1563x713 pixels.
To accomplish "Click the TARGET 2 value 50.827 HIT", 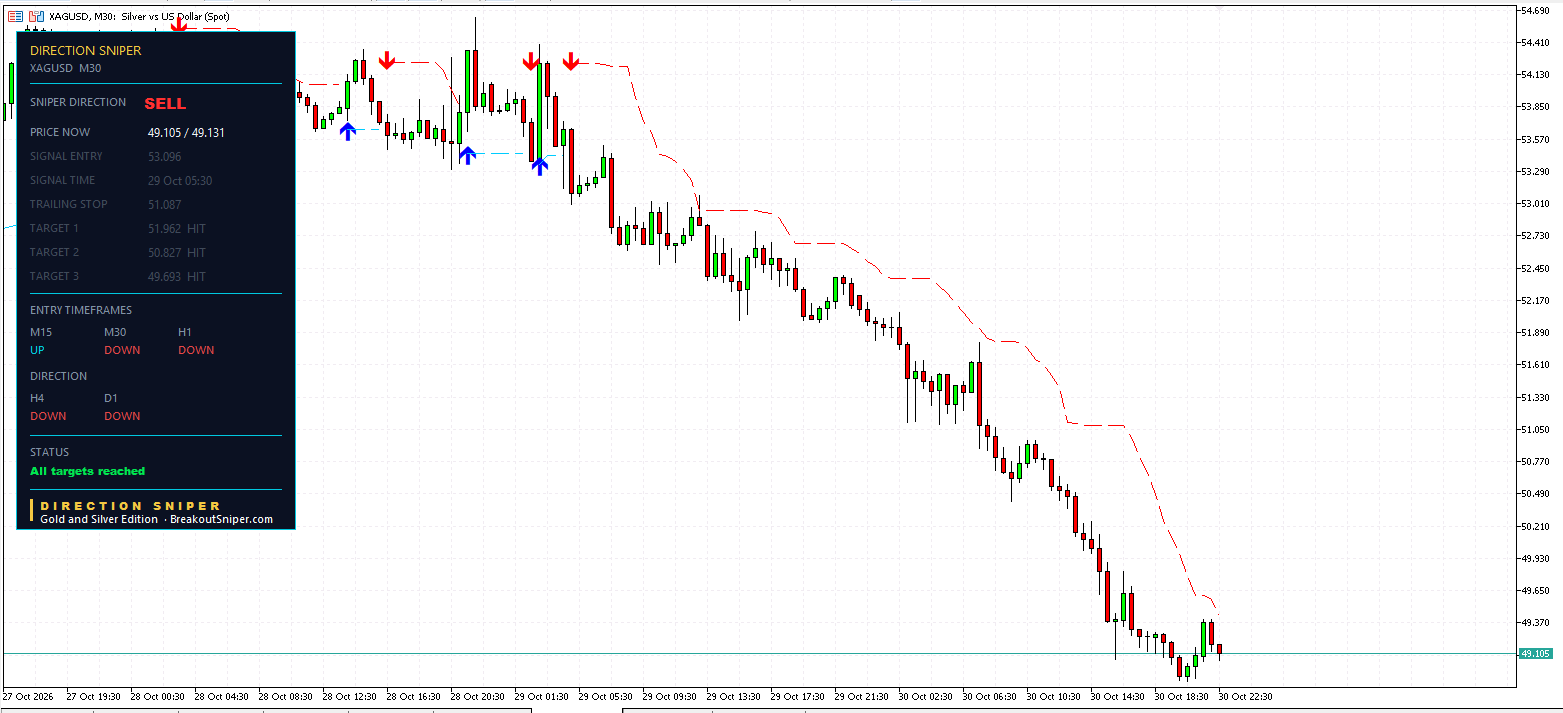I will pos(176,252).
